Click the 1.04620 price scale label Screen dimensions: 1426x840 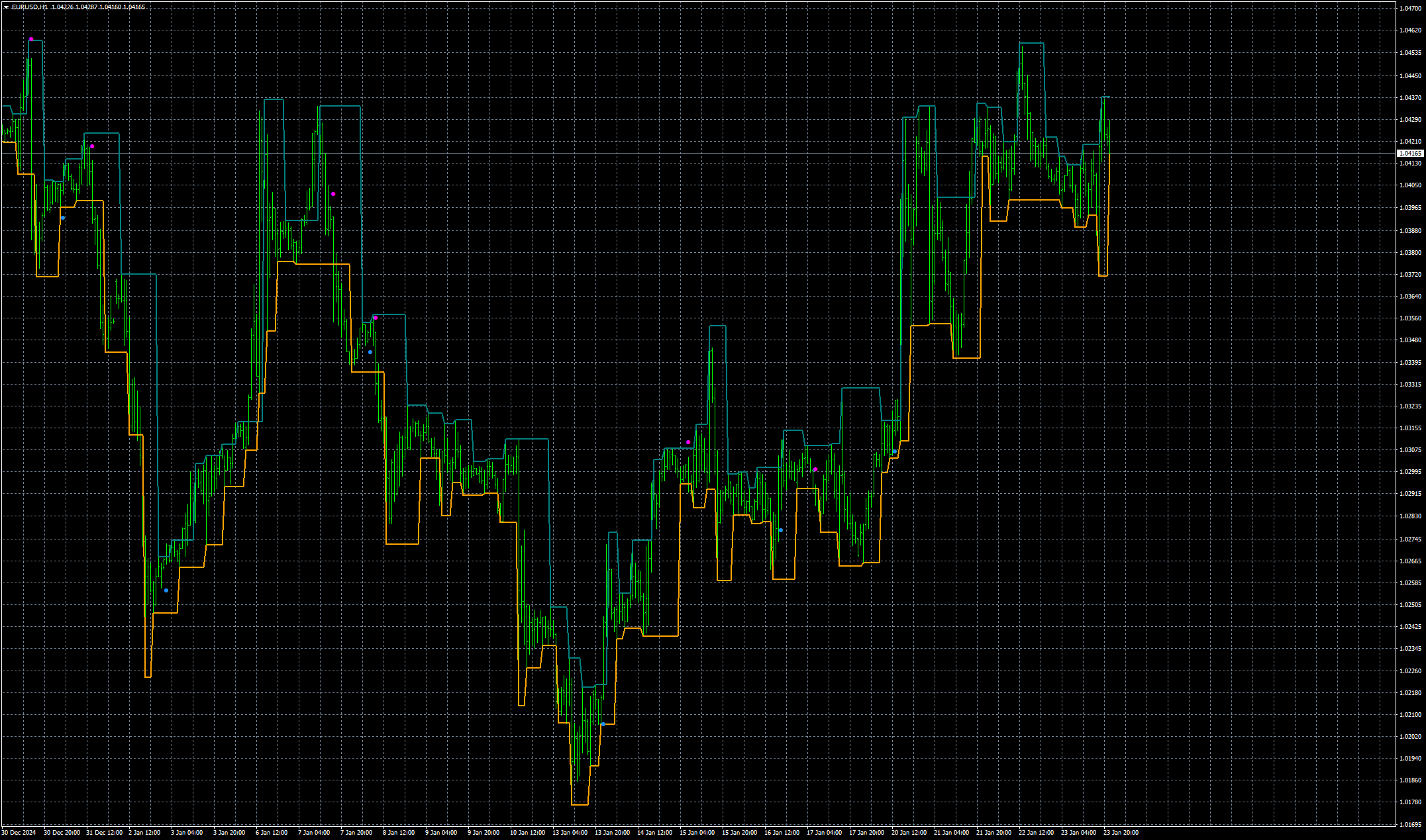pos(1411,30)
